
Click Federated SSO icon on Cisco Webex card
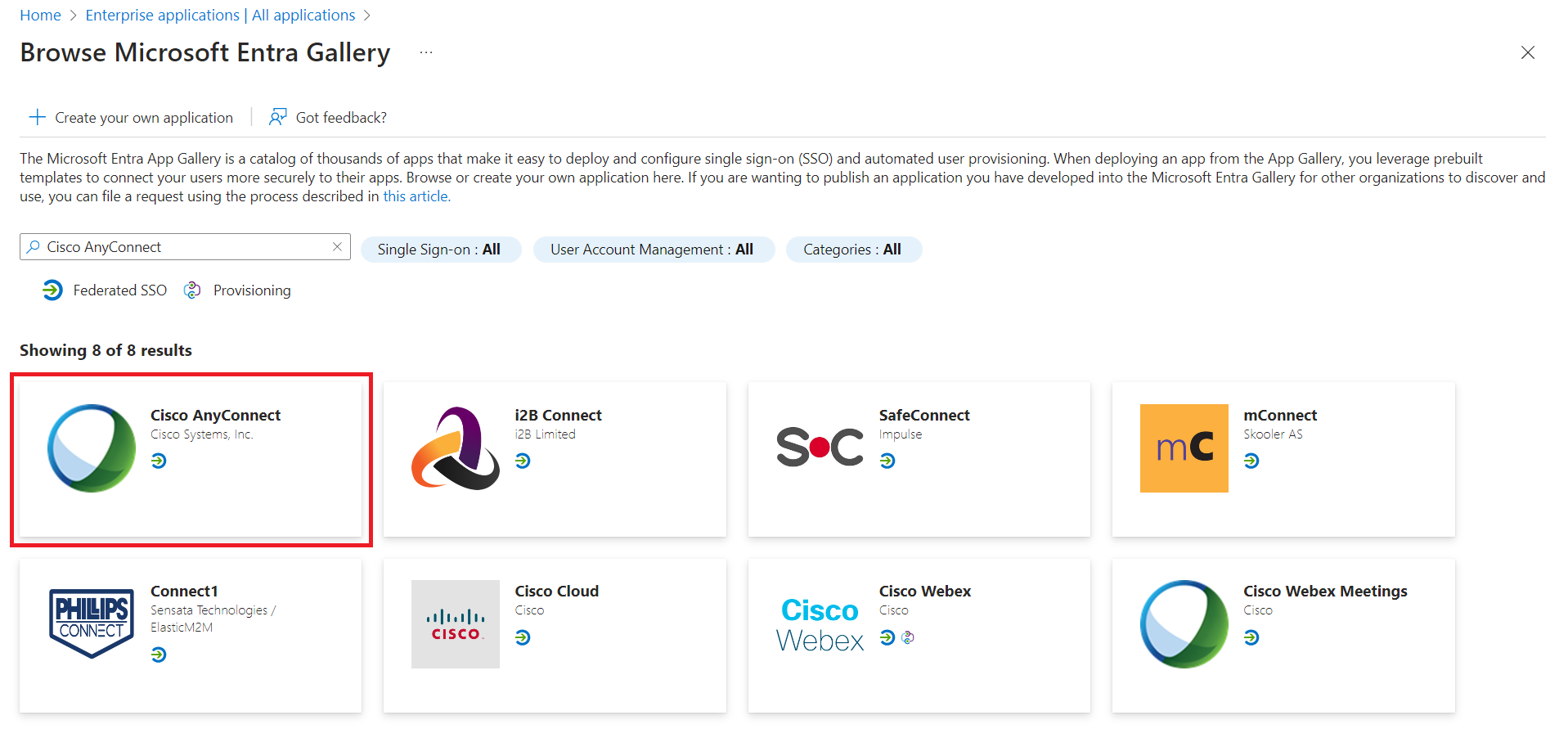[887, 637]
